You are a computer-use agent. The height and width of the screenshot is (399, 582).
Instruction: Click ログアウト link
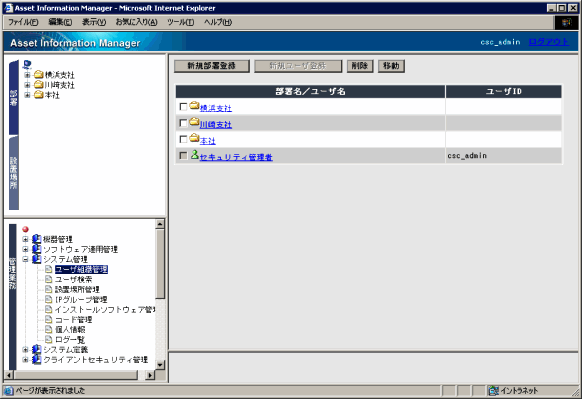tap(549, 42)
